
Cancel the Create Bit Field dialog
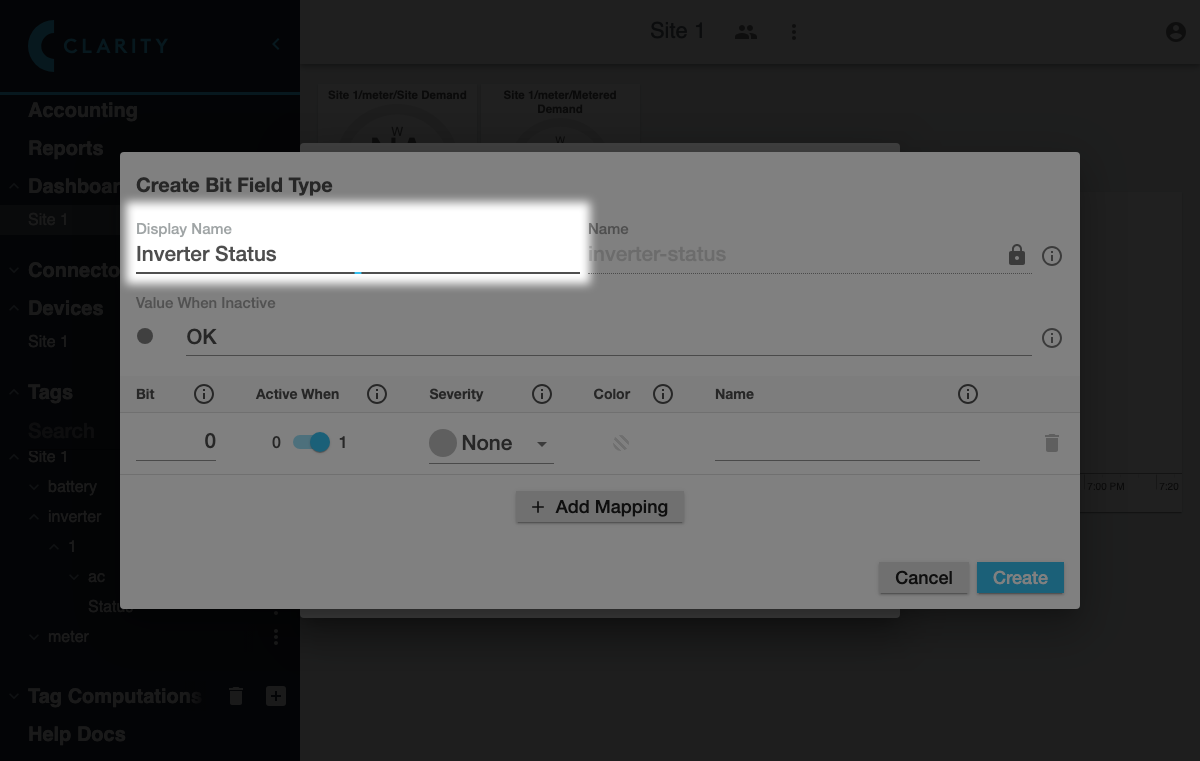923,578
